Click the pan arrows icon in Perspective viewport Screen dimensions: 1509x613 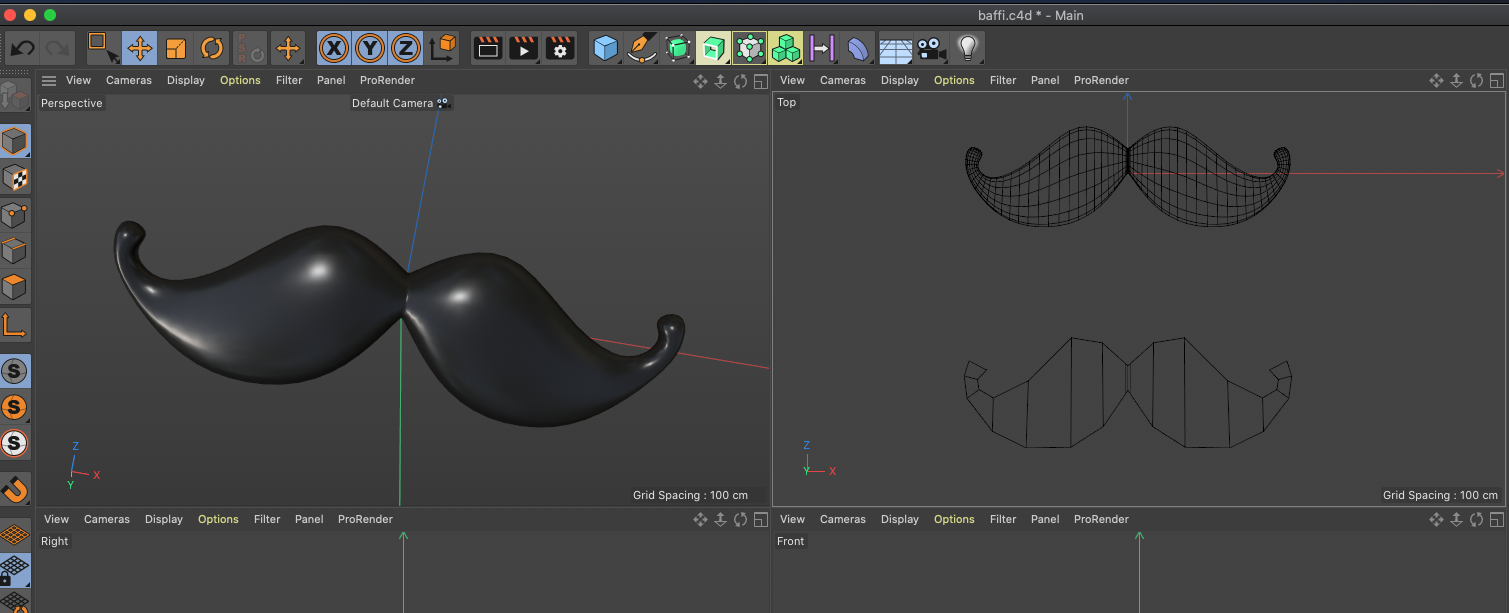(x=700, y=81)
